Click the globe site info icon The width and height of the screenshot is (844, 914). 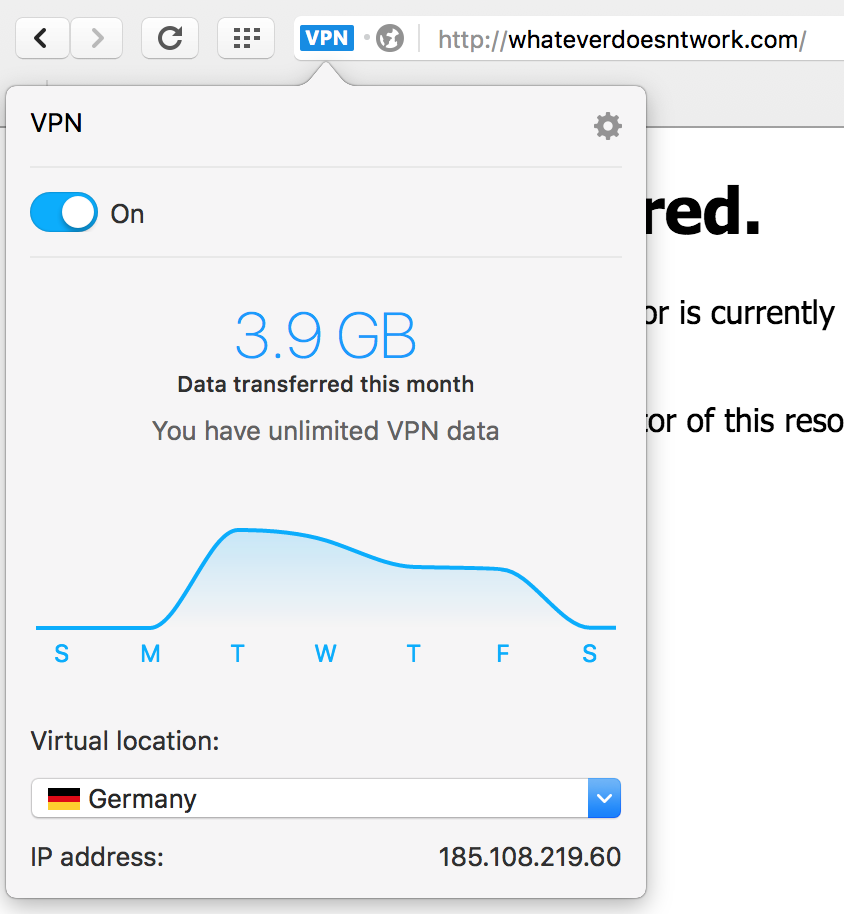pos(389,39)
